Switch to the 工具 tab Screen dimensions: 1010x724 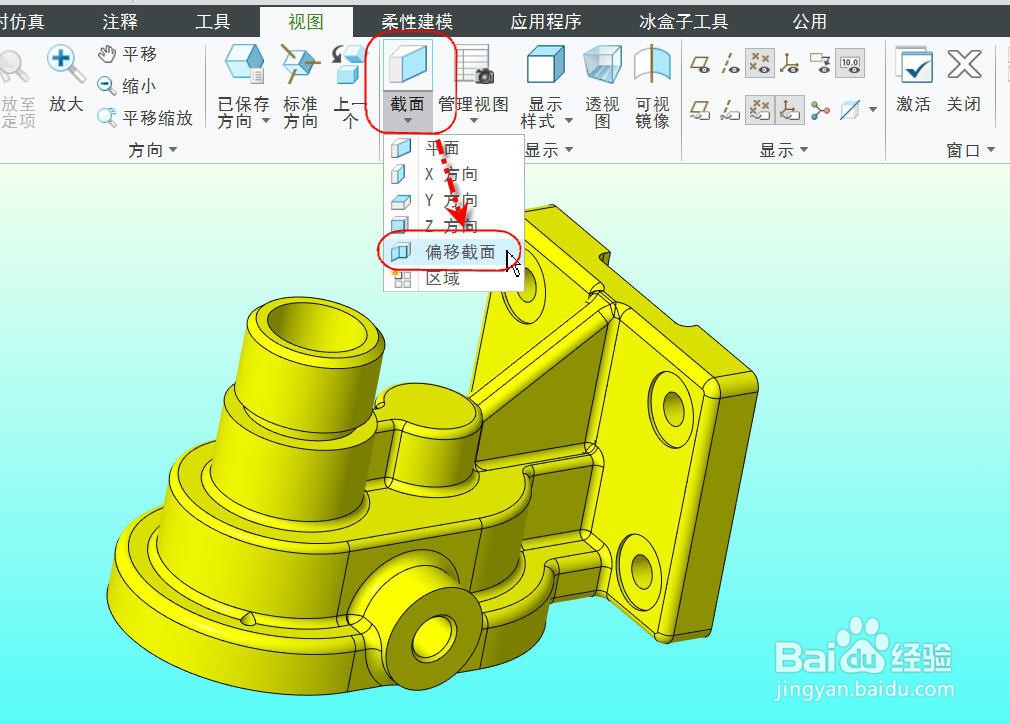click(x=213, y=21)
